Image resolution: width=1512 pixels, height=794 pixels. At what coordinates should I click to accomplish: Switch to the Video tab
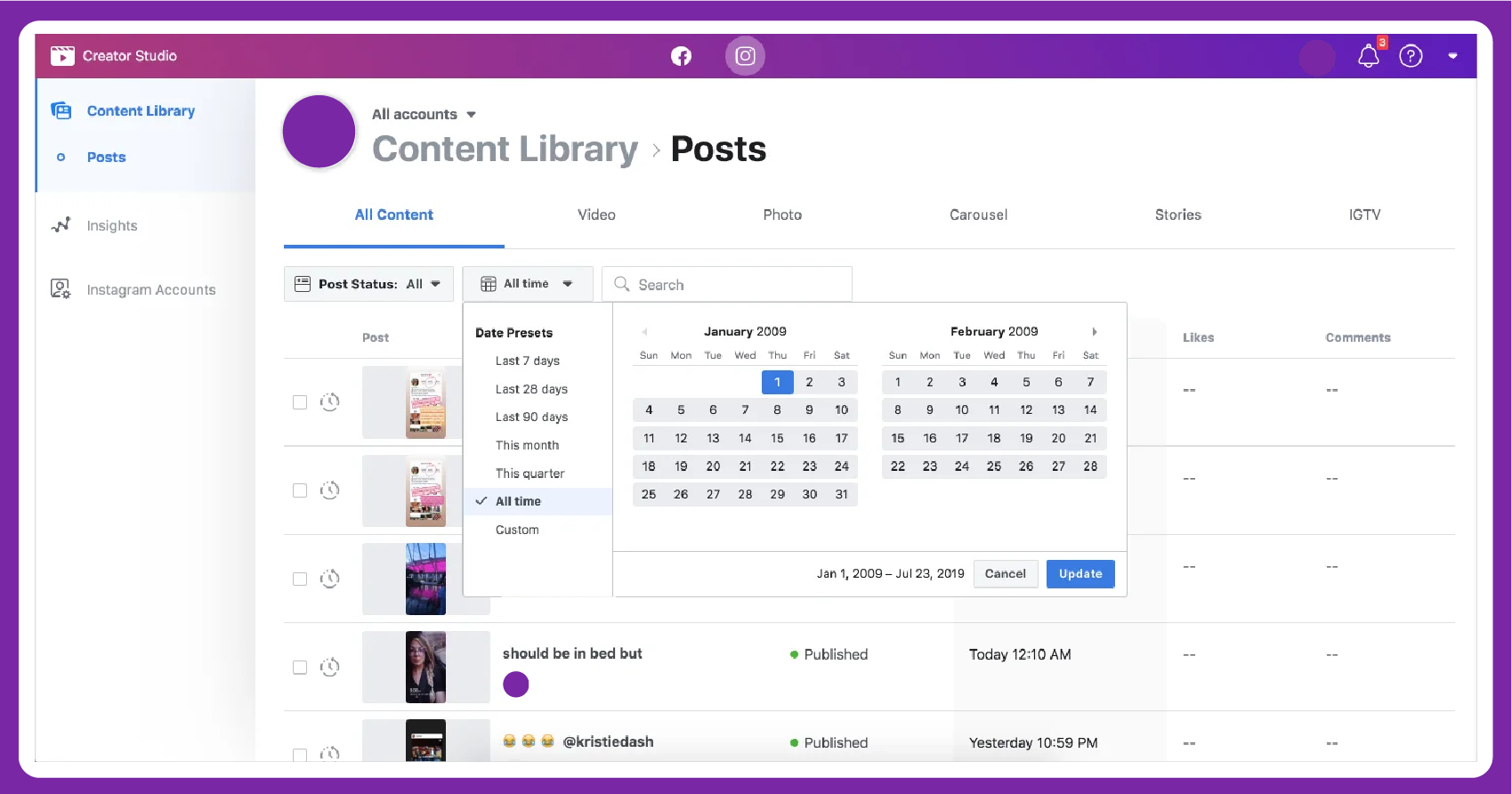[596, 215]
